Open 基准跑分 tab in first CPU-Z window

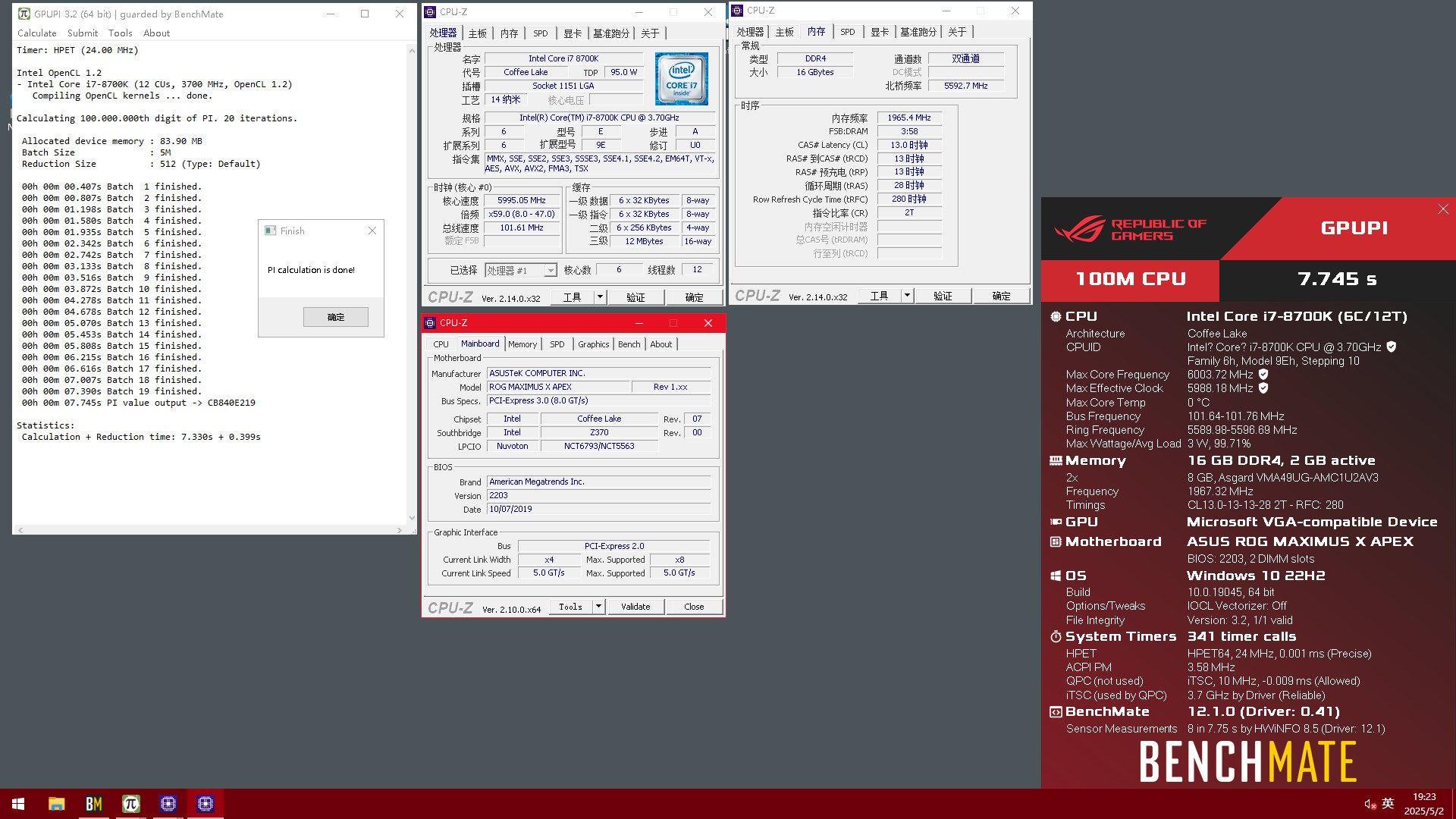(611, 33)
